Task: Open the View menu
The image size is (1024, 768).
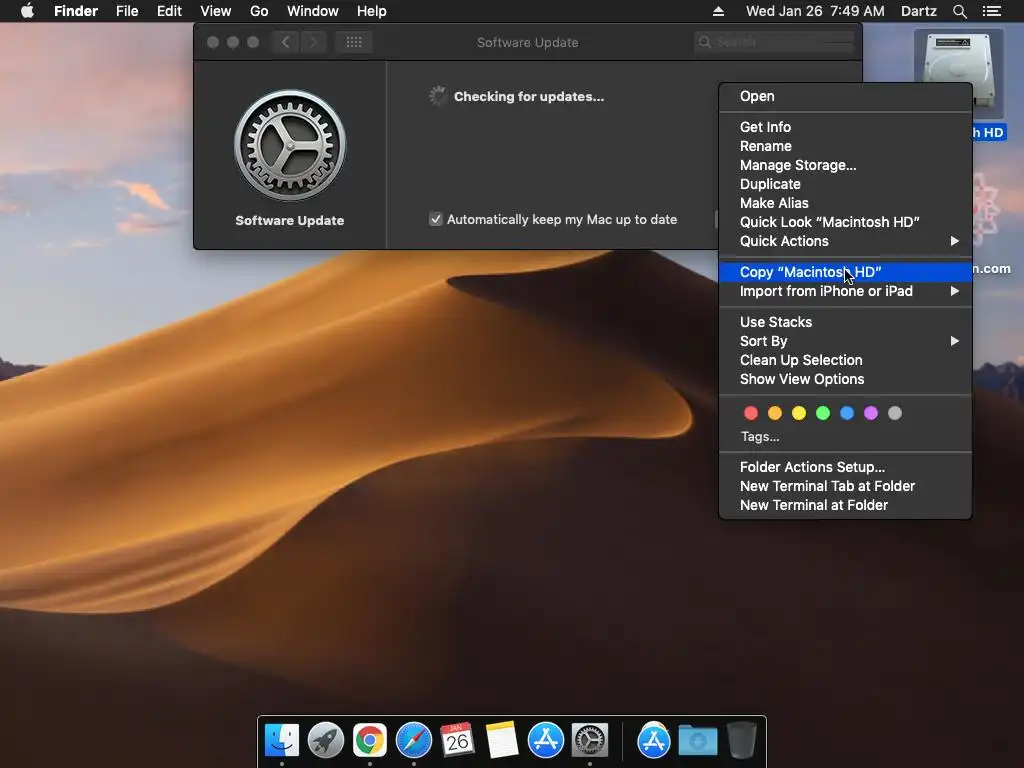Action: coord(216,11)
